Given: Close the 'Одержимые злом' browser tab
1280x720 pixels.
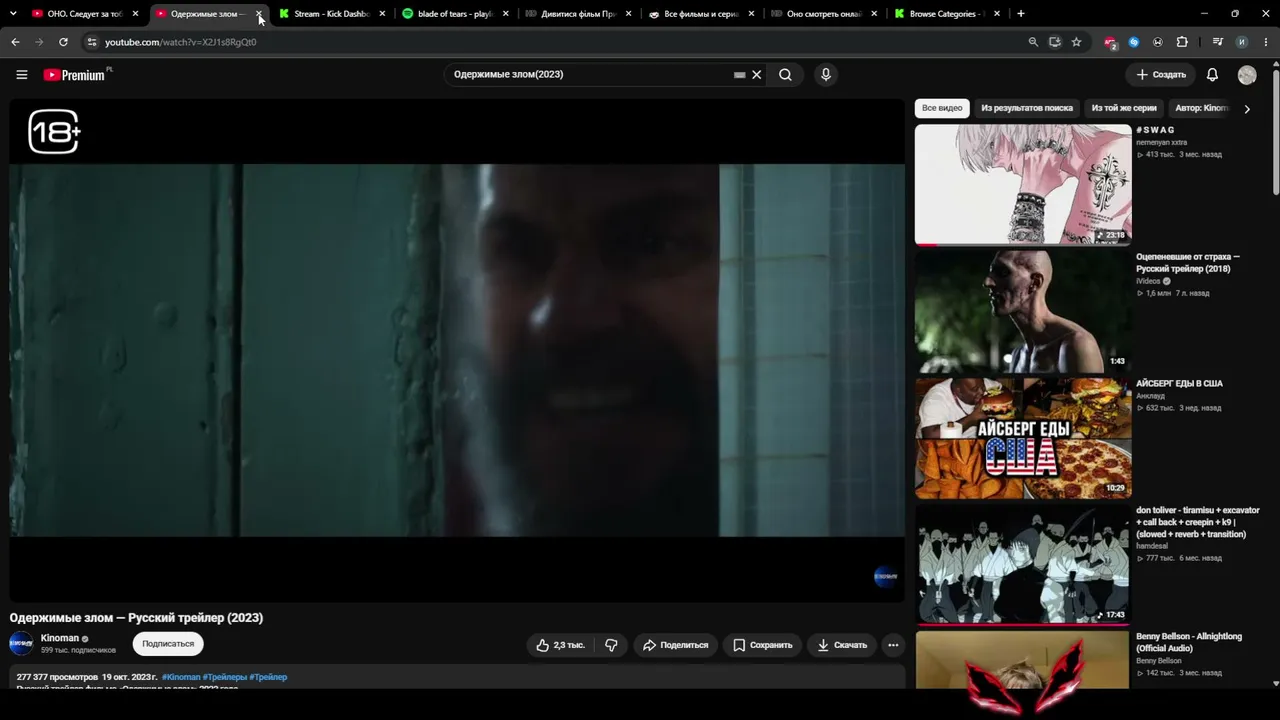Looking at the screenshot, I should click(259, 14).
